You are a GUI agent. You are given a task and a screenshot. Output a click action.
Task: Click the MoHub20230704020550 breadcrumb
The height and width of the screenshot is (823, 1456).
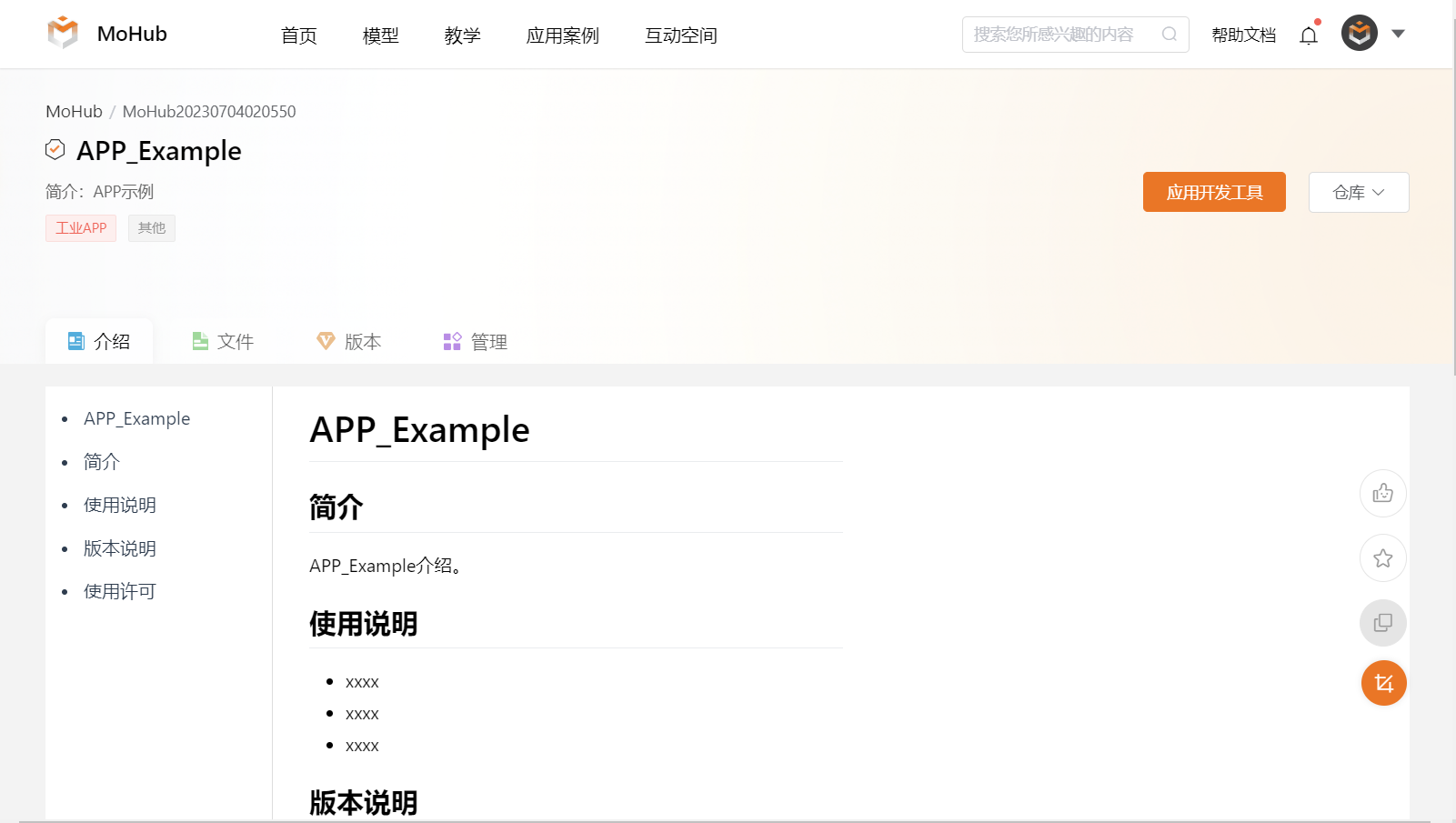coord(209,111)
